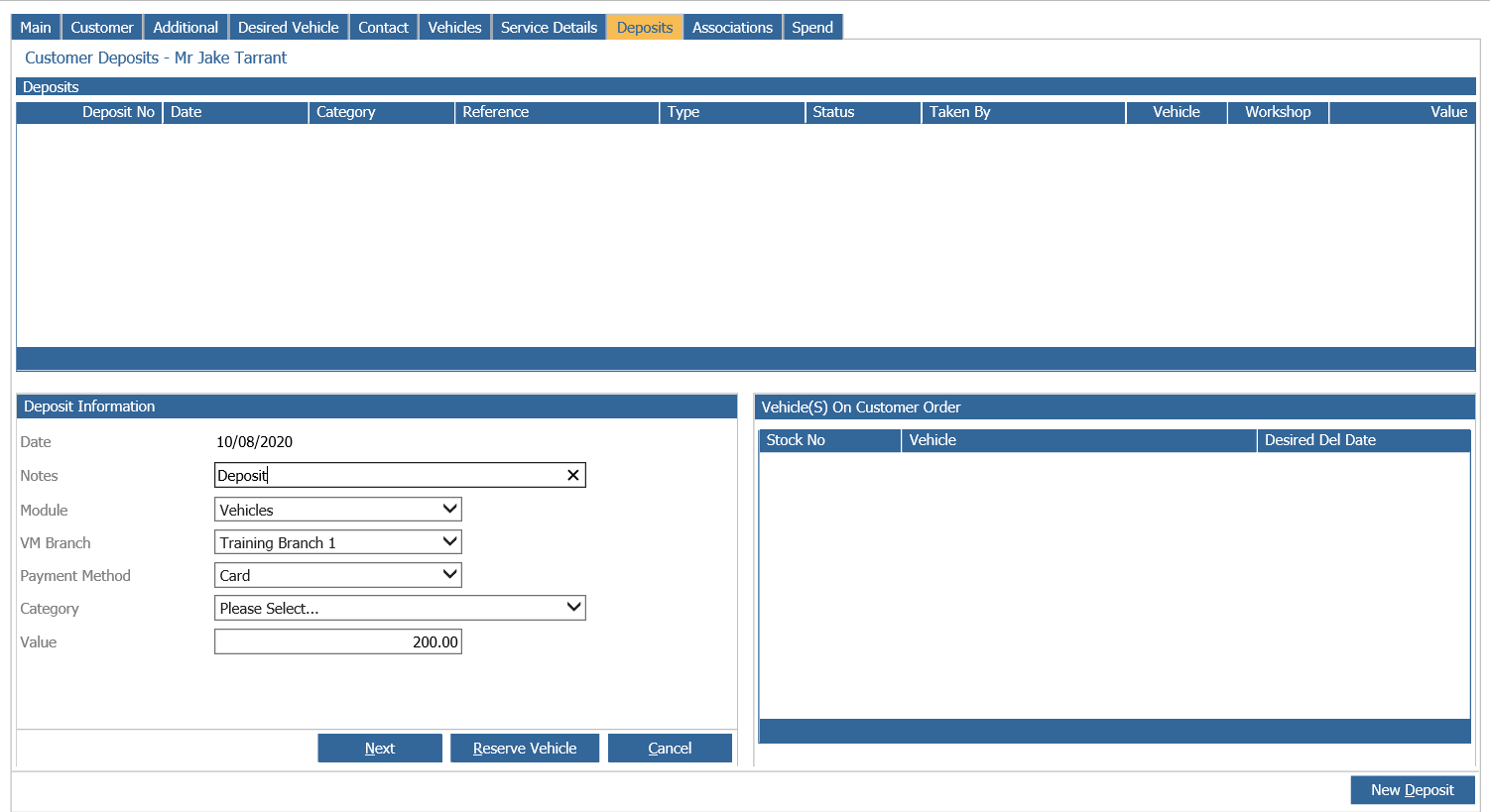Sort deposits by Deposit No column

pyautogui.click(x=118, y=112)
